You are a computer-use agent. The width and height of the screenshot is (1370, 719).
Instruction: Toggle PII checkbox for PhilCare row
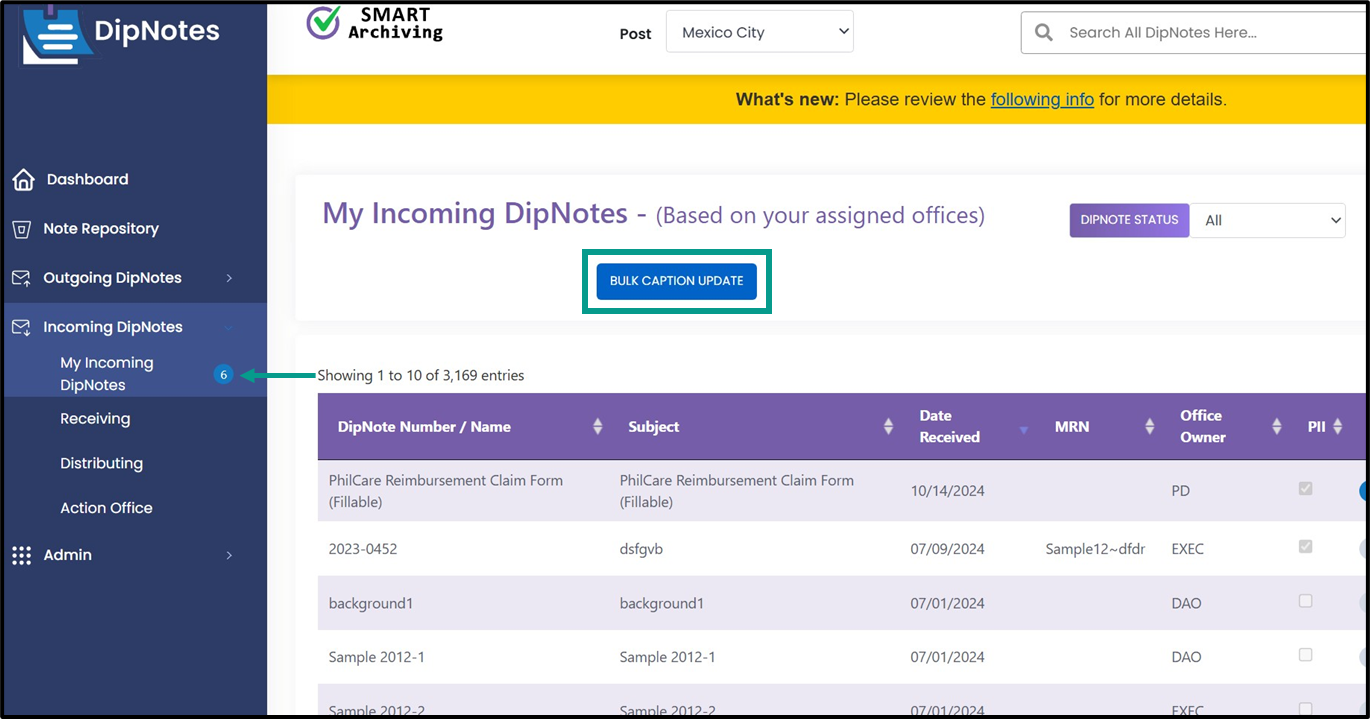(1305, 488)
